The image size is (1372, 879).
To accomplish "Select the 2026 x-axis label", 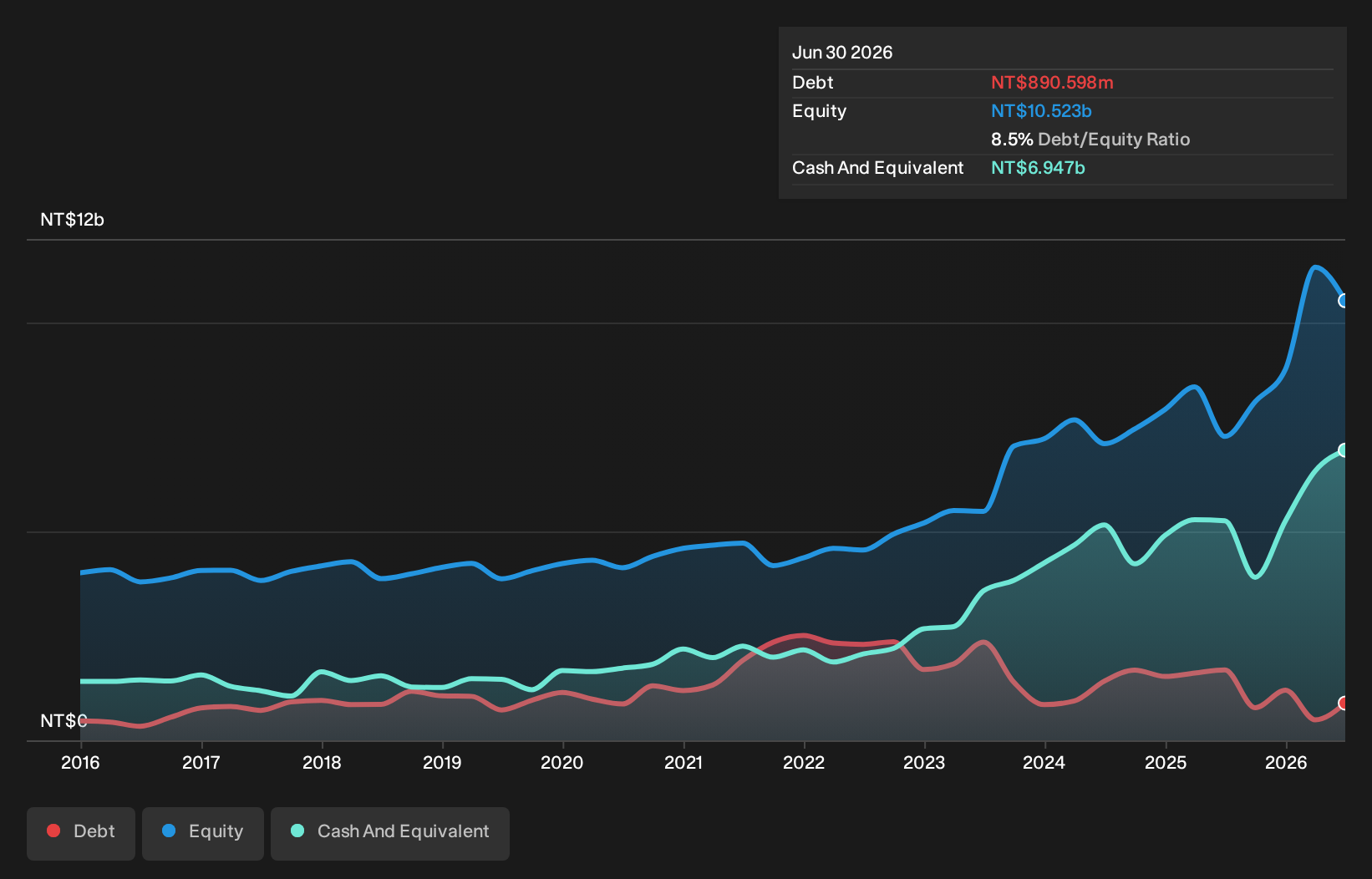I will point(1286,763).
